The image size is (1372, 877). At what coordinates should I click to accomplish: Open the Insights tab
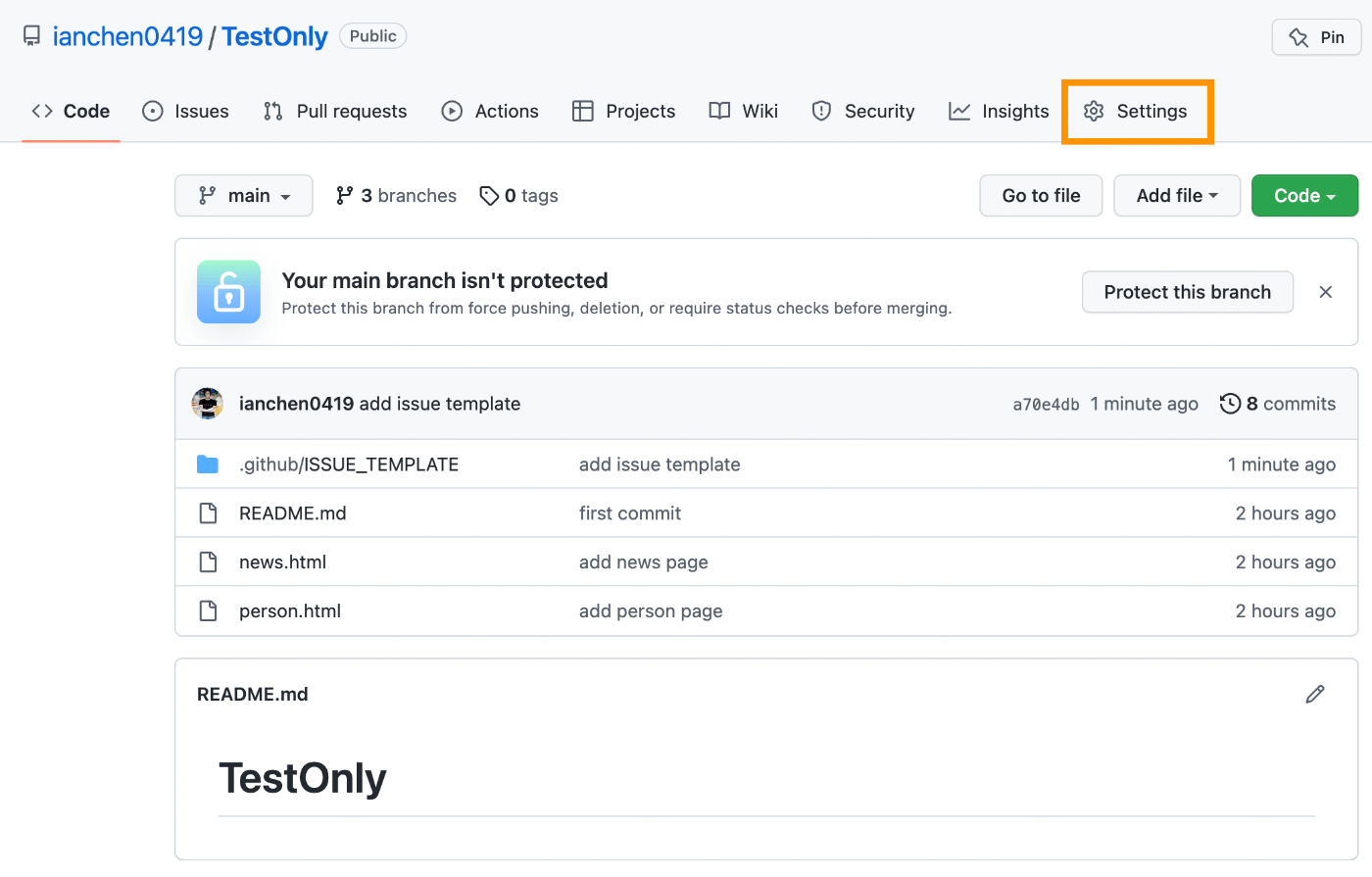coord(999,111)
